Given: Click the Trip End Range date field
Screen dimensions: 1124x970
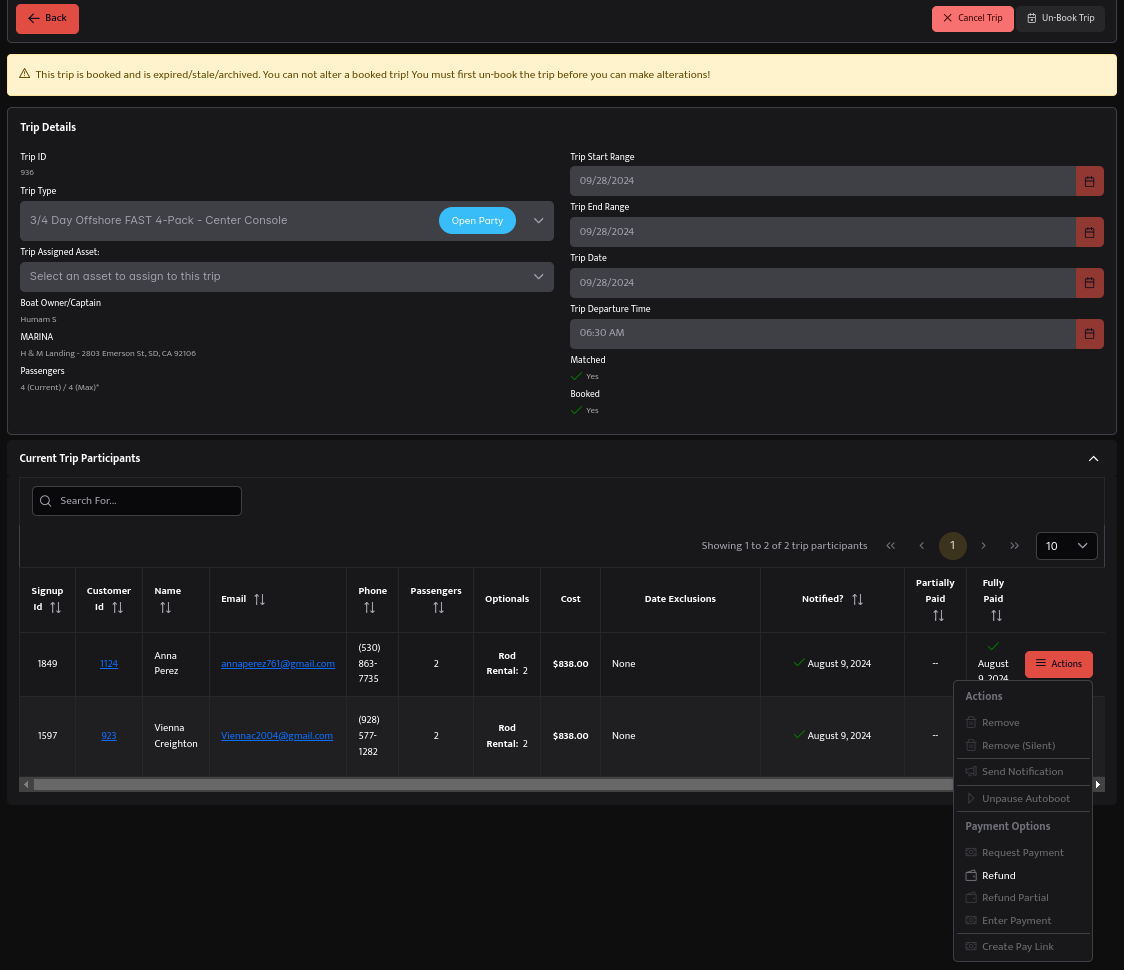Looking at the screenshot, I should point(823,232).
